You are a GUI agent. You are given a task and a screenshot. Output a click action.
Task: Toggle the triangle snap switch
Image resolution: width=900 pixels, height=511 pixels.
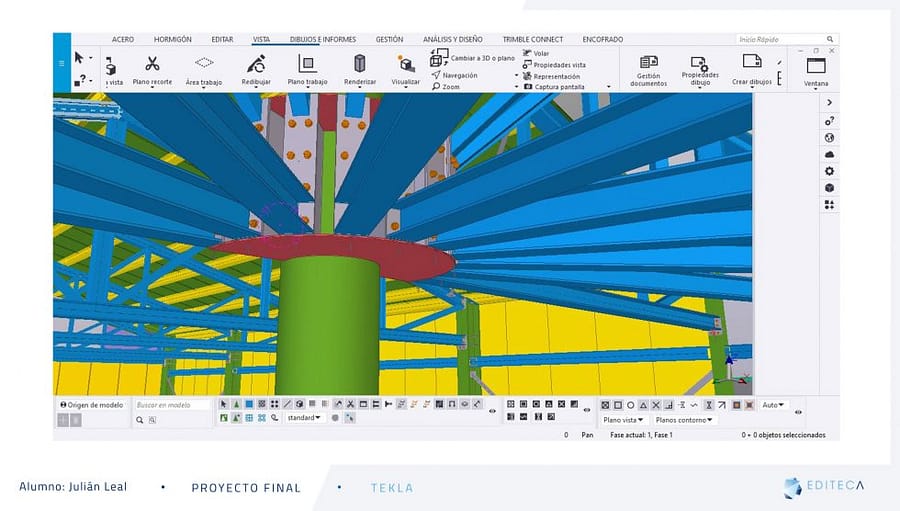(643, 405)
